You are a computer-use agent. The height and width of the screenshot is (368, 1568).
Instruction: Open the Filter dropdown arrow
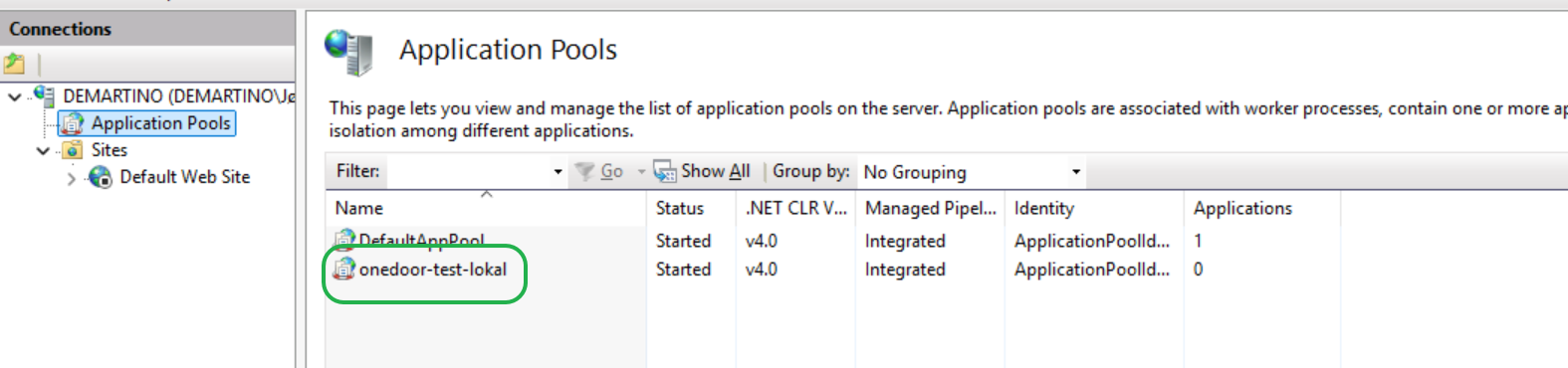tap(558, 172)
